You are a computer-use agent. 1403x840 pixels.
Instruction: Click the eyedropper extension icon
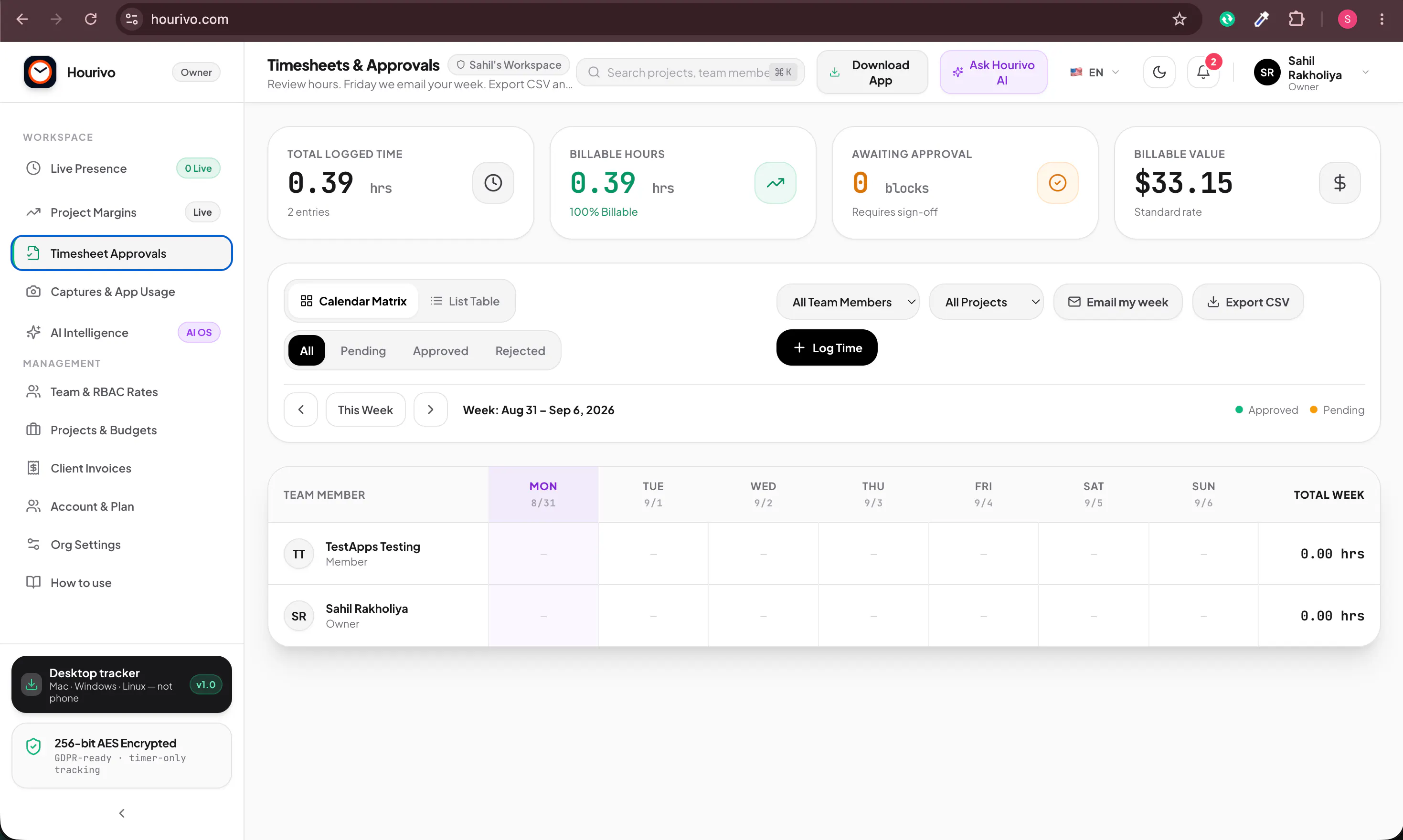click(x=1262, y=19)
